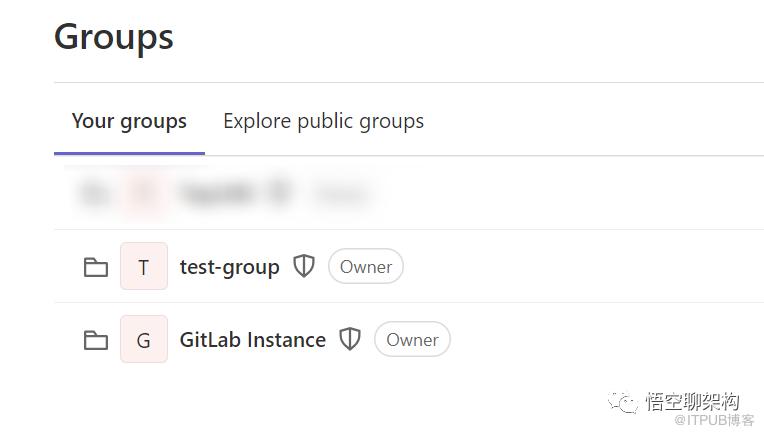Click the WeChat logo in the watermark
Screen dimensions: 764x435
[626, 402]
